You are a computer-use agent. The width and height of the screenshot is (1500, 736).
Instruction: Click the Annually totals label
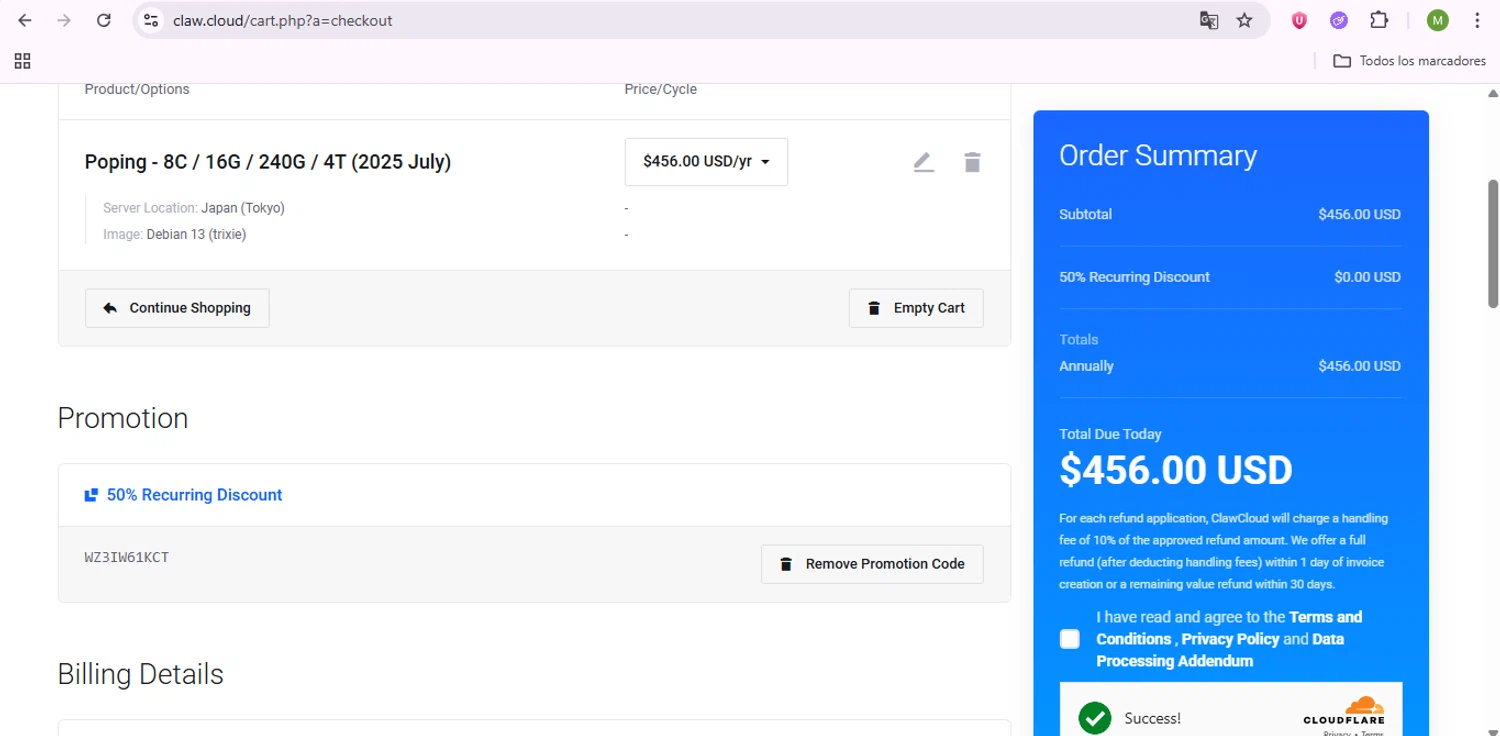coord(1087,366)
